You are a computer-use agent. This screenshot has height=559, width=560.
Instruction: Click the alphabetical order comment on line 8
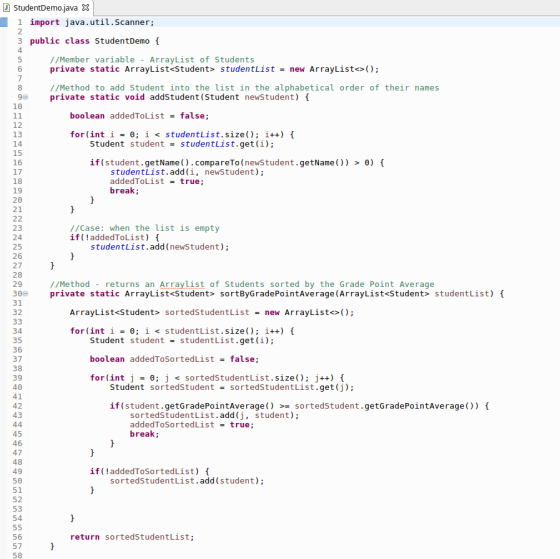(244, 88)
